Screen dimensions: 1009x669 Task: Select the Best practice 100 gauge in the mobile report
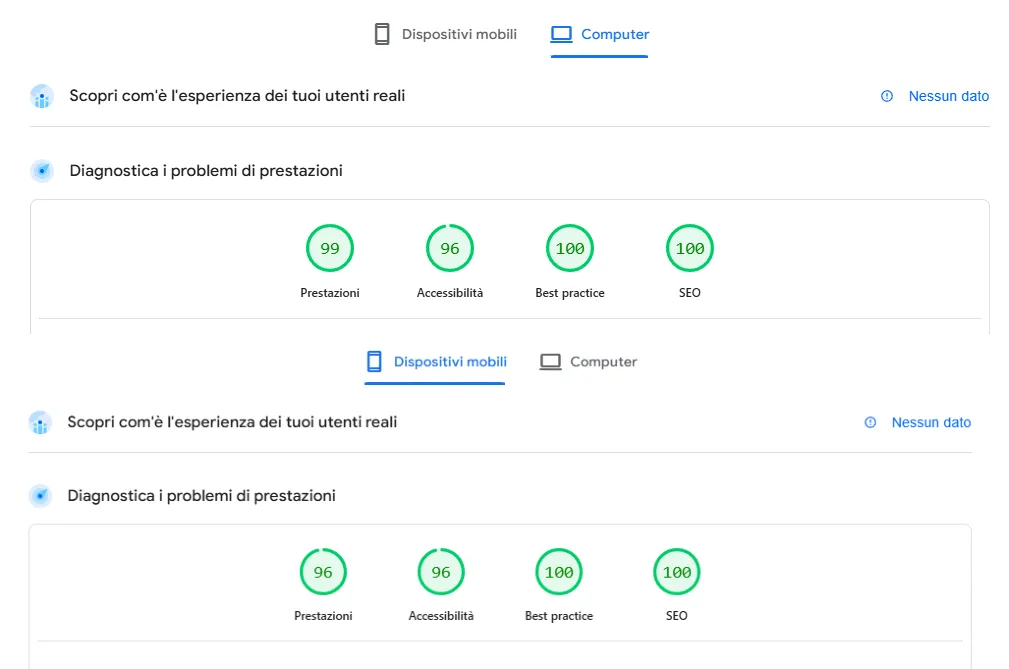[x=559, y=572]
